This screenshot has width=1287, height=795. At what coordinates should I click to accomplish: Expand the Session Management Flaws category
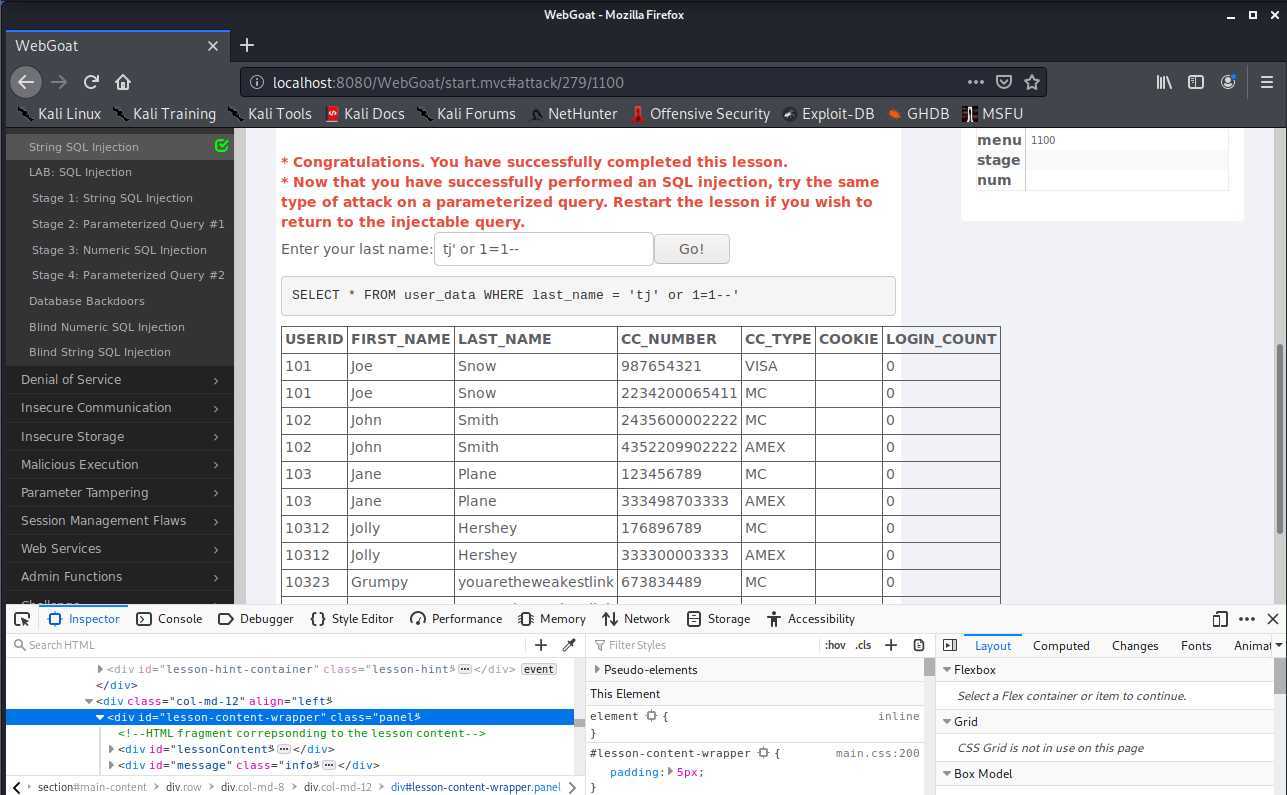pos(120,520)
